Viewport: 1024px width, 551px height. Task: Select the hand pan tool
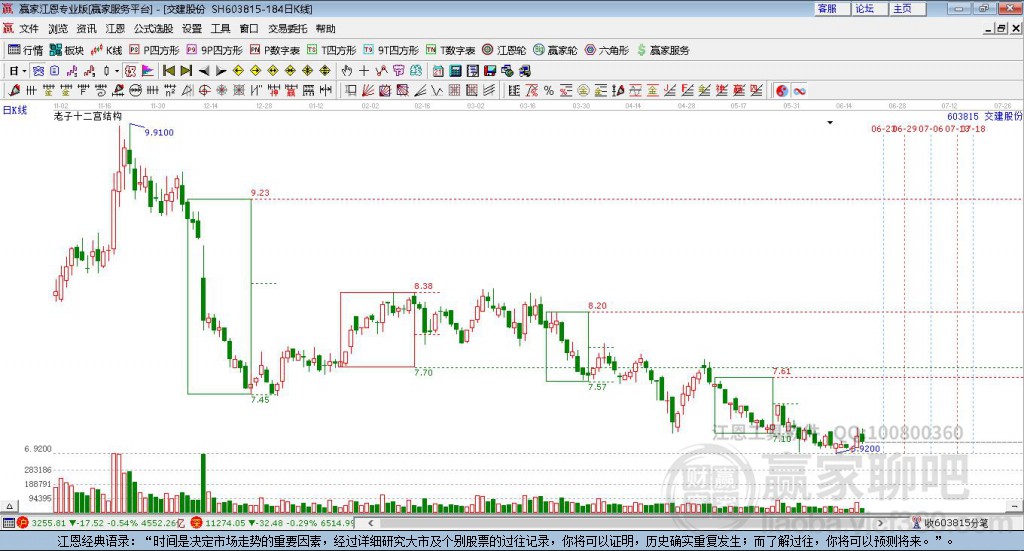point(347,71)
